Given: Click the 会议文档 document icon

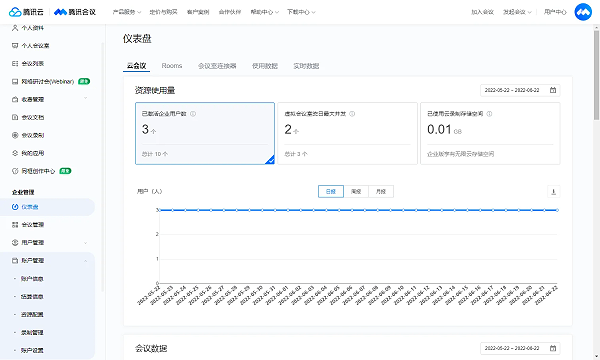Looking at the screenshot, I should click(x=15, y=117).
